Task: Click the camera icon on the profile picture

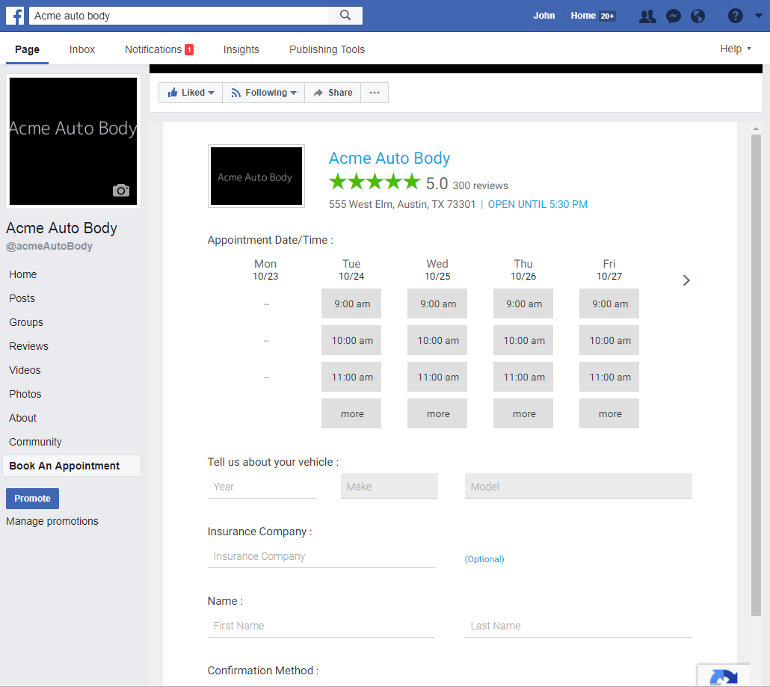Action: 121,190
